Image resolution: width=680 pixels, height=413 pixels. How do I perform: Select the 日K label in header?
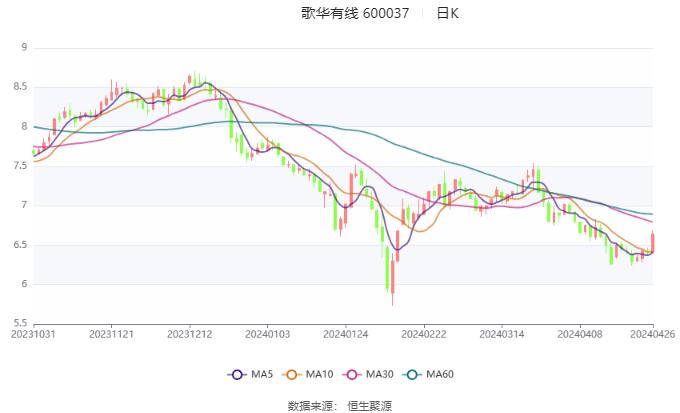click(x=447, y=13)
